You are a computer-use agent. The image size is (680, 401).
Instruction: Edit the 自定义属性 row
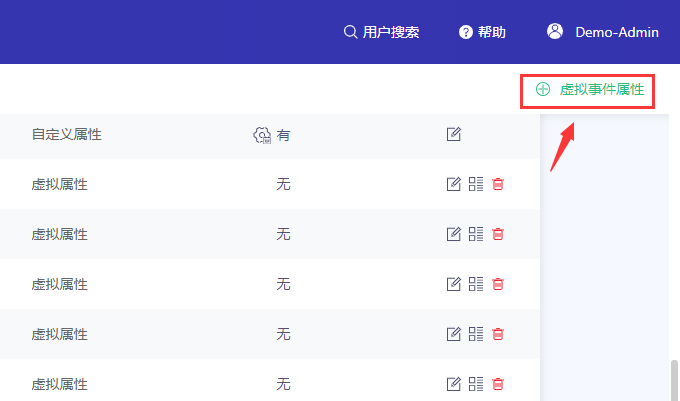point(454,134)
